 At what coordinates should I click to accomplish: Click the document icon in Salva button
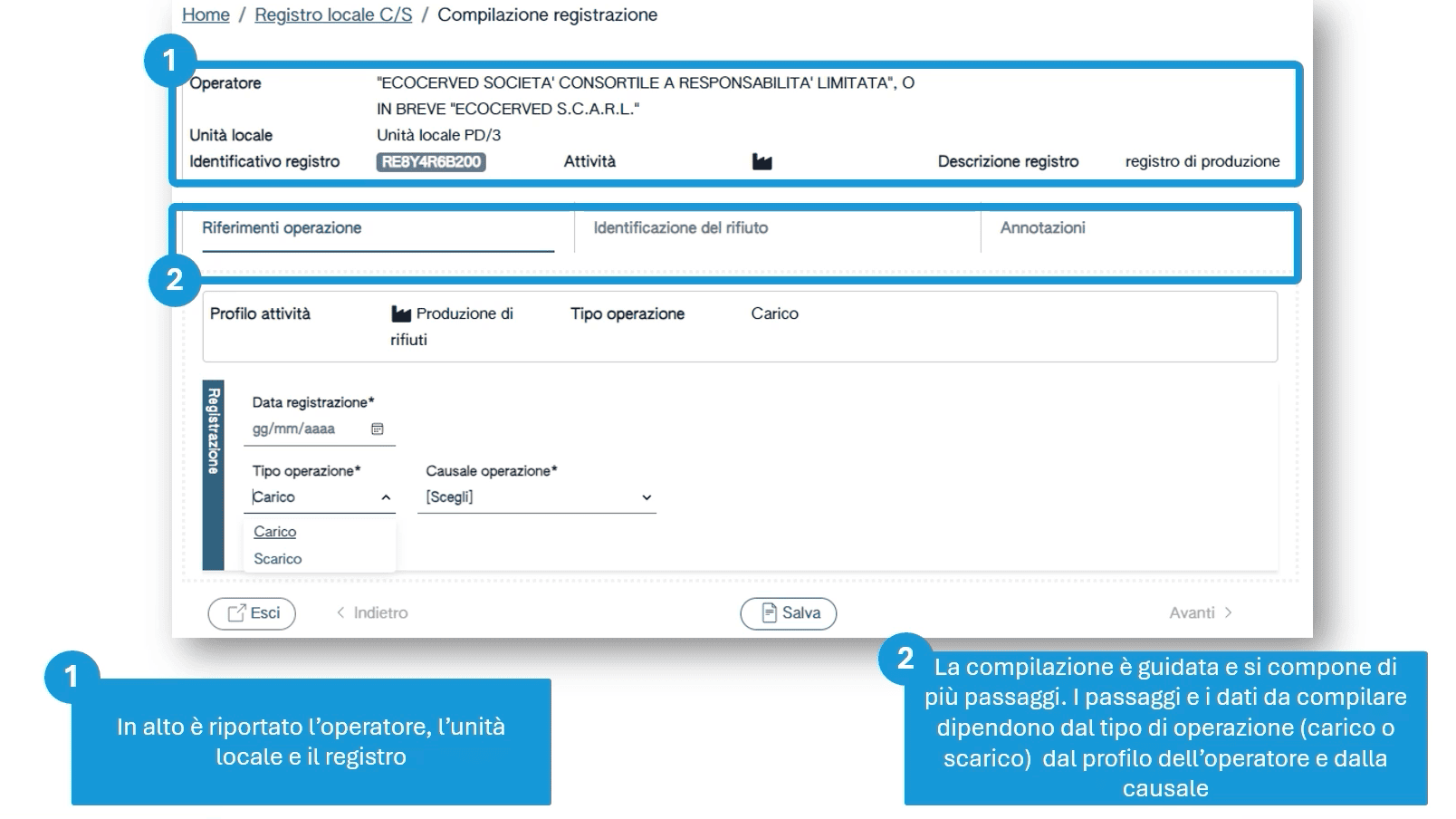[769, 613]
